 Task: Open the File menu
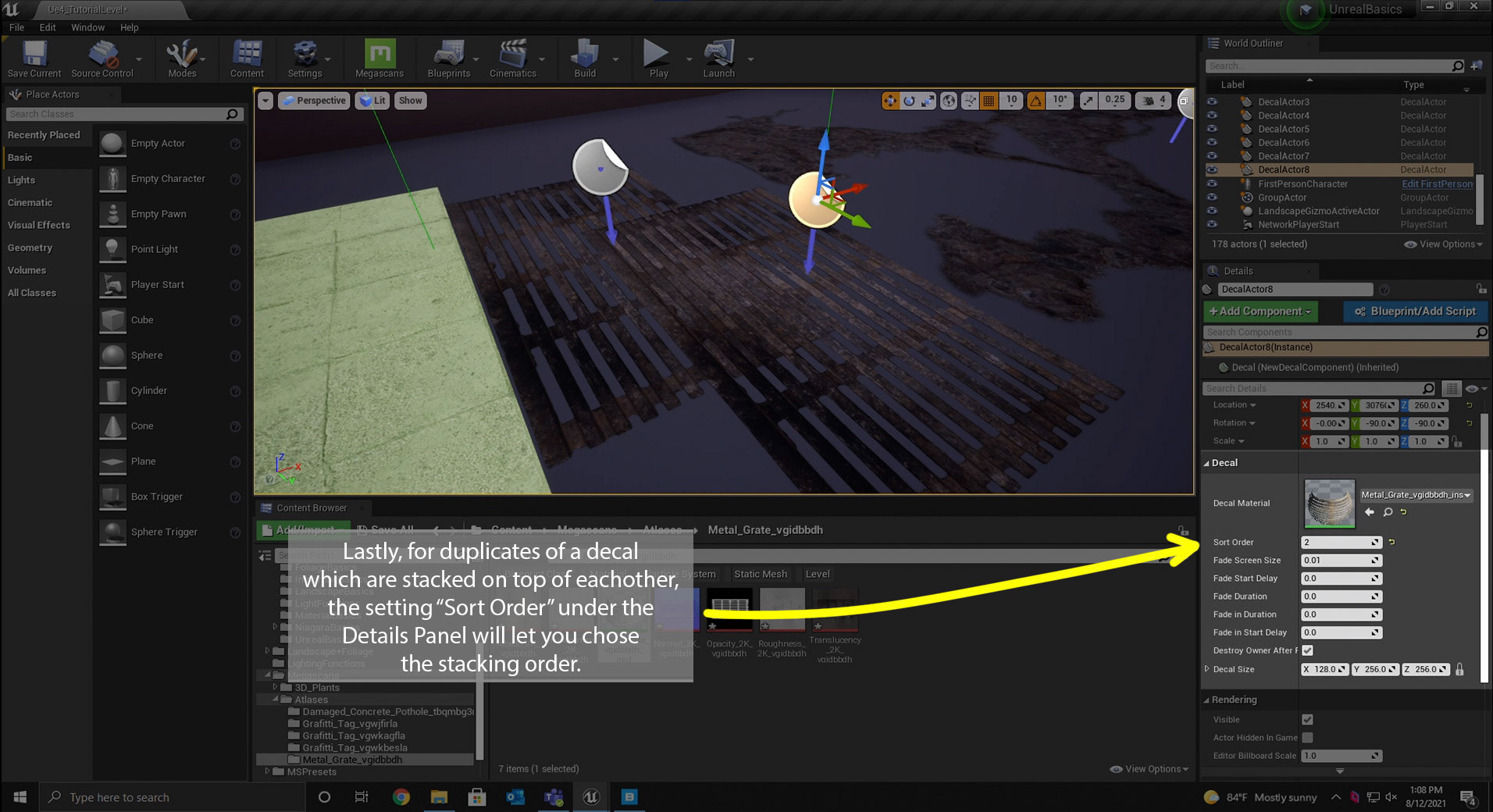16,27
